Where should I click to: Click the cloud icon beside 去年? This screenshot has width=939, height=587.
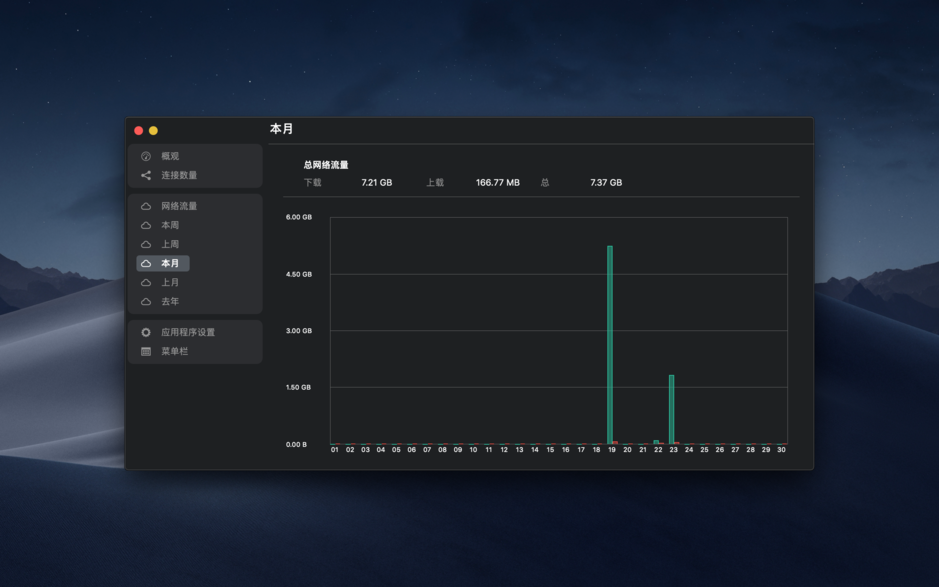[146, 302]
